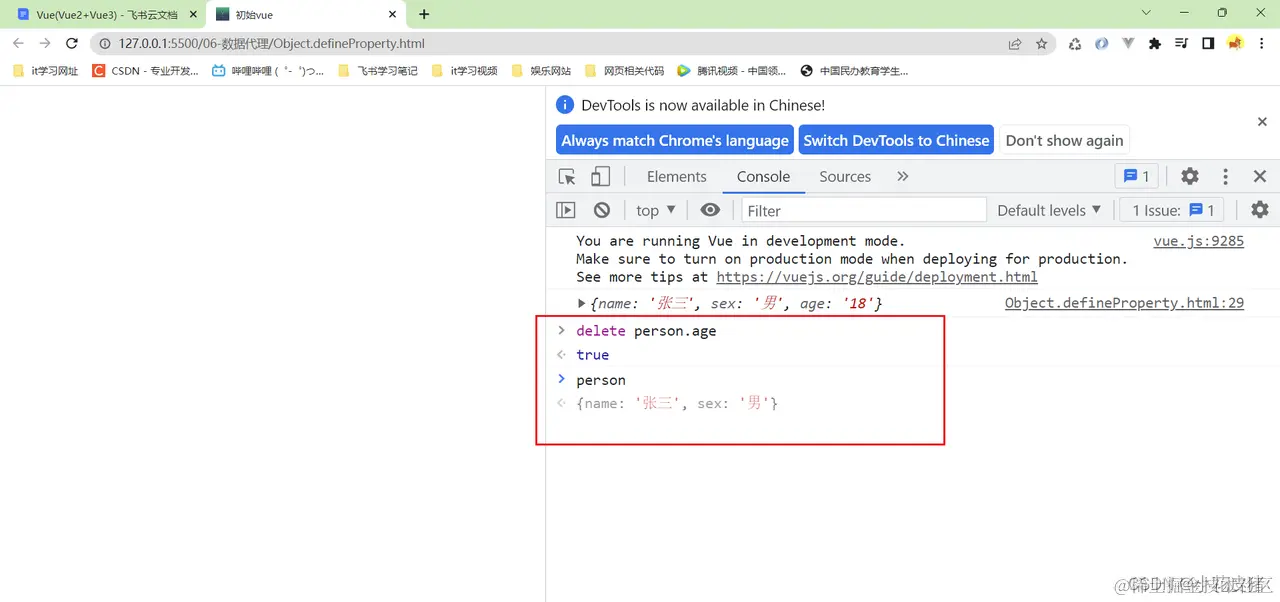Click Don't show again
1280x602 pixels.
(x=1064, y=140)
